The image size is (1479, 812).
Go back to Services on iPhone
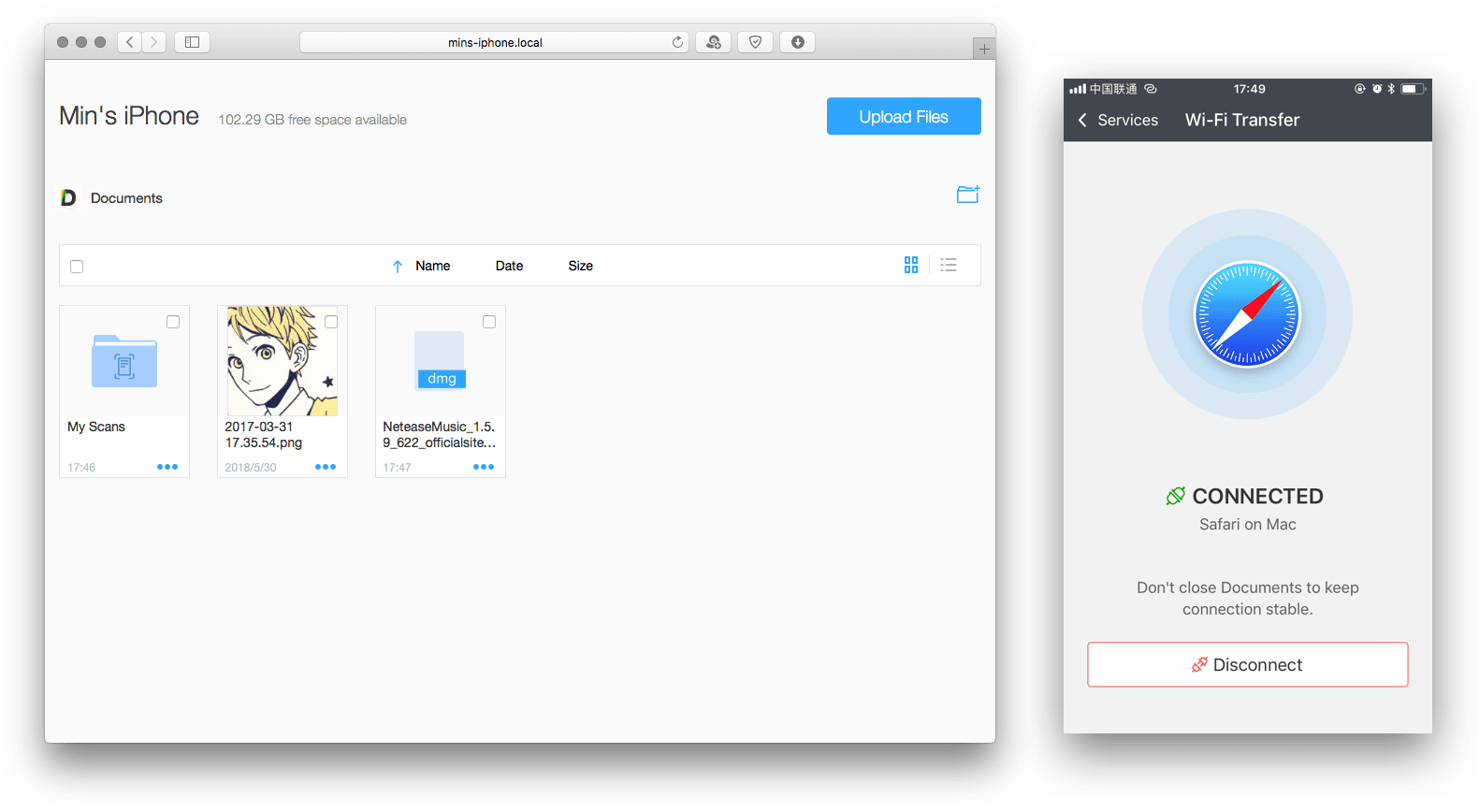click(1118, 120)
